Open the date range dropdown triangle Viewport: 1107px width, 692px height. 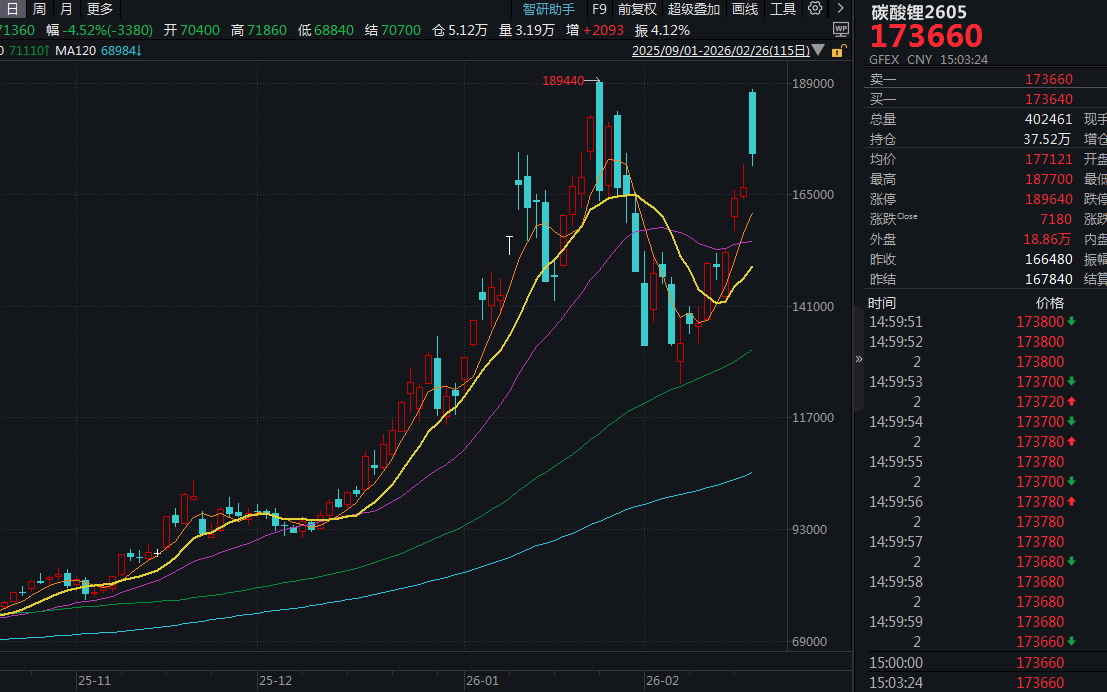(x=819, y=50)
